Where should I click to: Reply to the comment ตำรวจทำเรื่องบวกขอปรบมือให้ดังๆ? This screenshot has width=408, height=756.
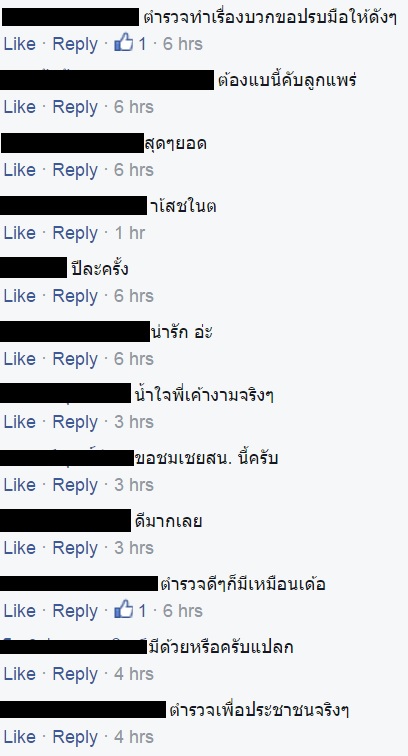coord(75,44)
